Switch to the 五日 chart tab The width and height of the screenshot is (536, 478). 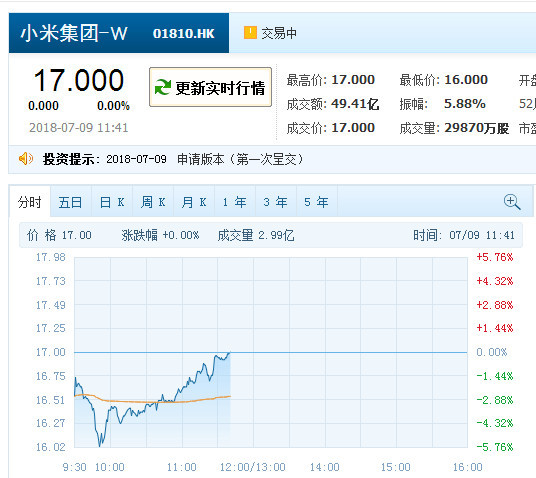pos(70,202)
